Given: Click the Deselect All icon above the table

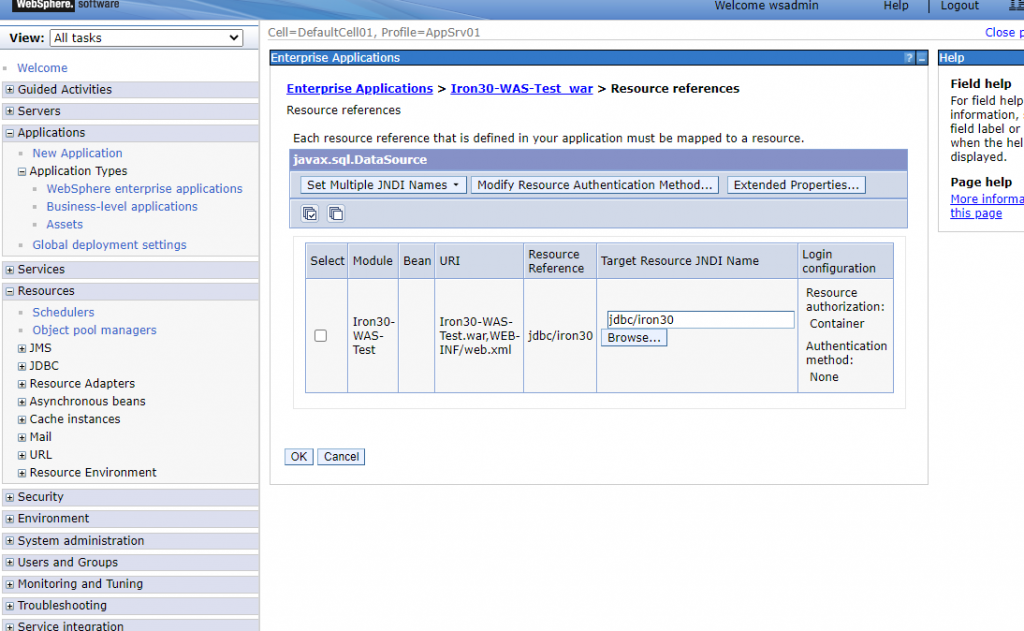Looking at the screenshot, I should click(336, 214).
